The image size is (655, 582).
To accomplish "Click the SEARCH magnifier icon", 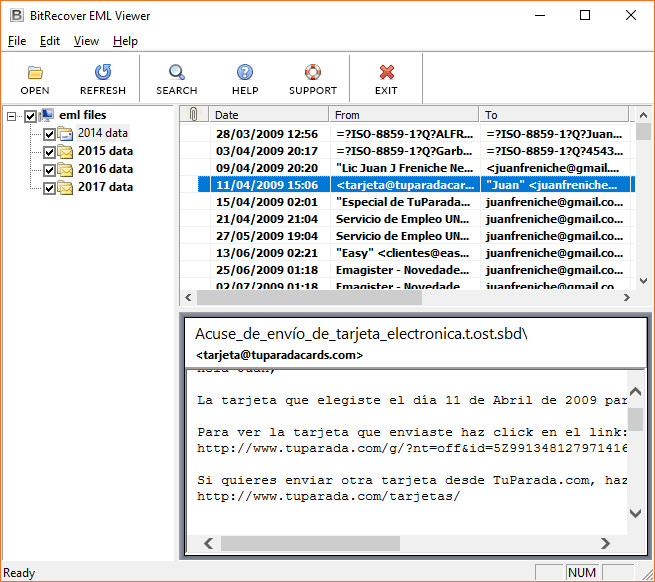I will point(177,72).
